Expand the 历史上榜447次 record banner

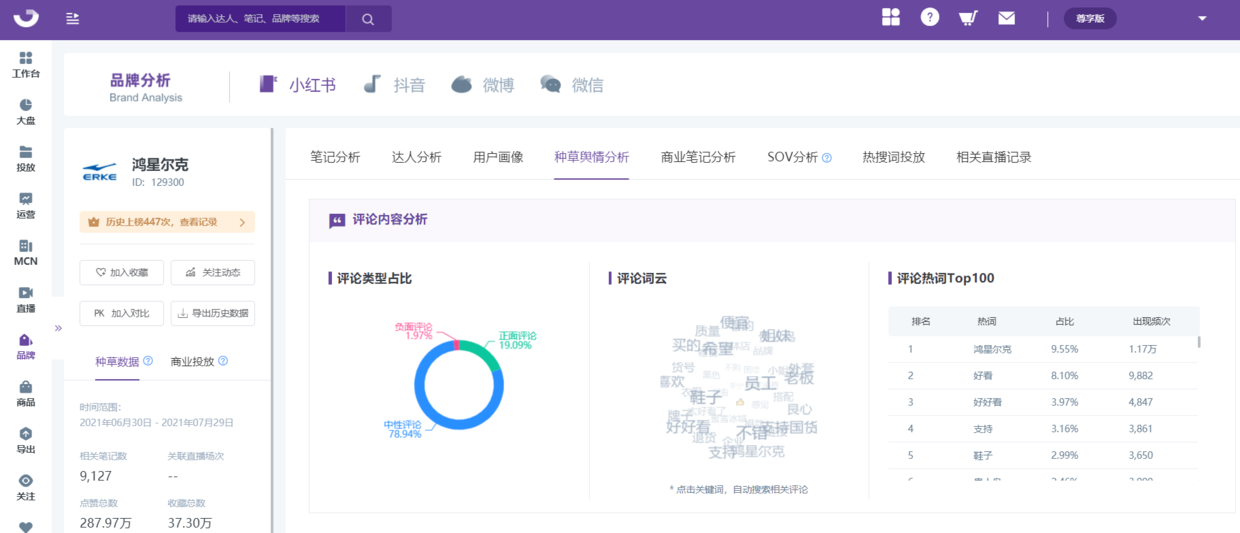click(x=167, y=222)
